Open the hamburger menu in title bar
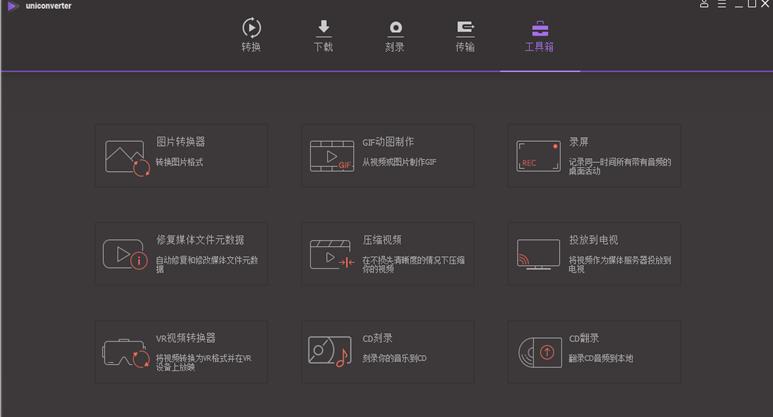The image size is (773, 417). [722, 4]
